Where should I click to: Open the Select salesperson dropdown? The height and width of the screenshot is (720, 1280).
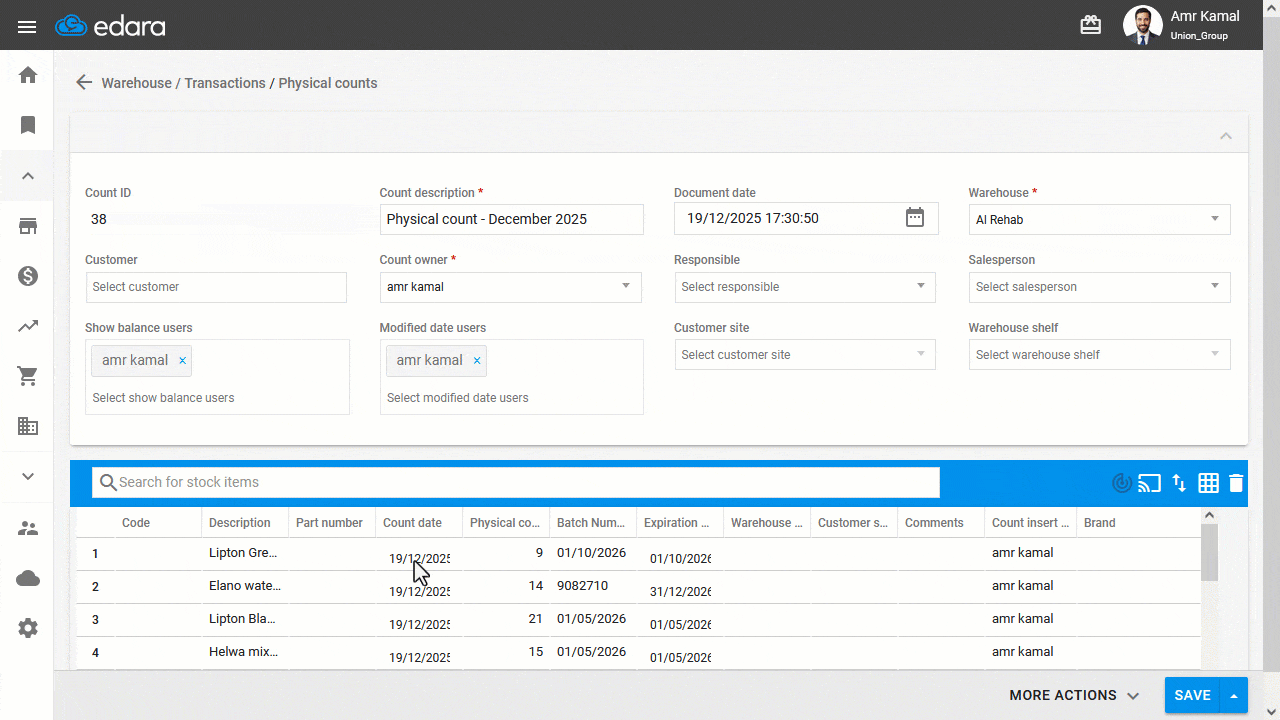pyautogui.click(x=1100, y=287)
